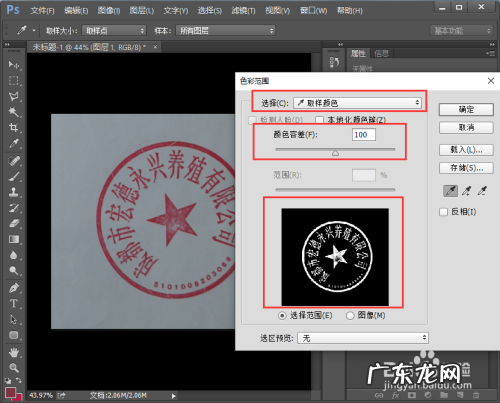Select the Zoom tool
This screenshot has width=500, height=403.
pyautogui.click(x=14, y=368)
